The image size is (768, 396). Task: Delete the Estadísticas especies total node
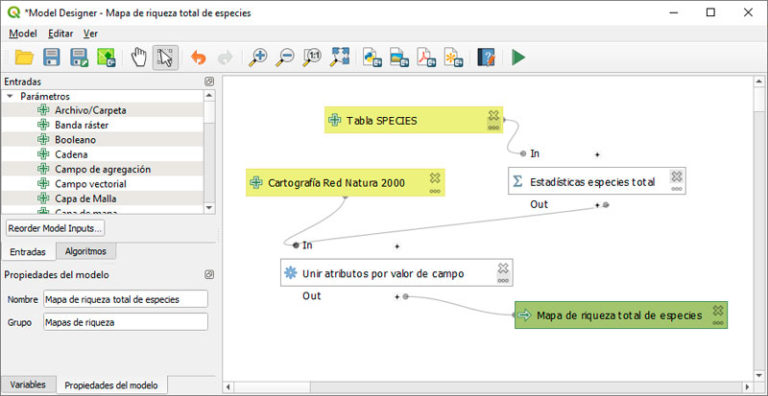point(676,176)
